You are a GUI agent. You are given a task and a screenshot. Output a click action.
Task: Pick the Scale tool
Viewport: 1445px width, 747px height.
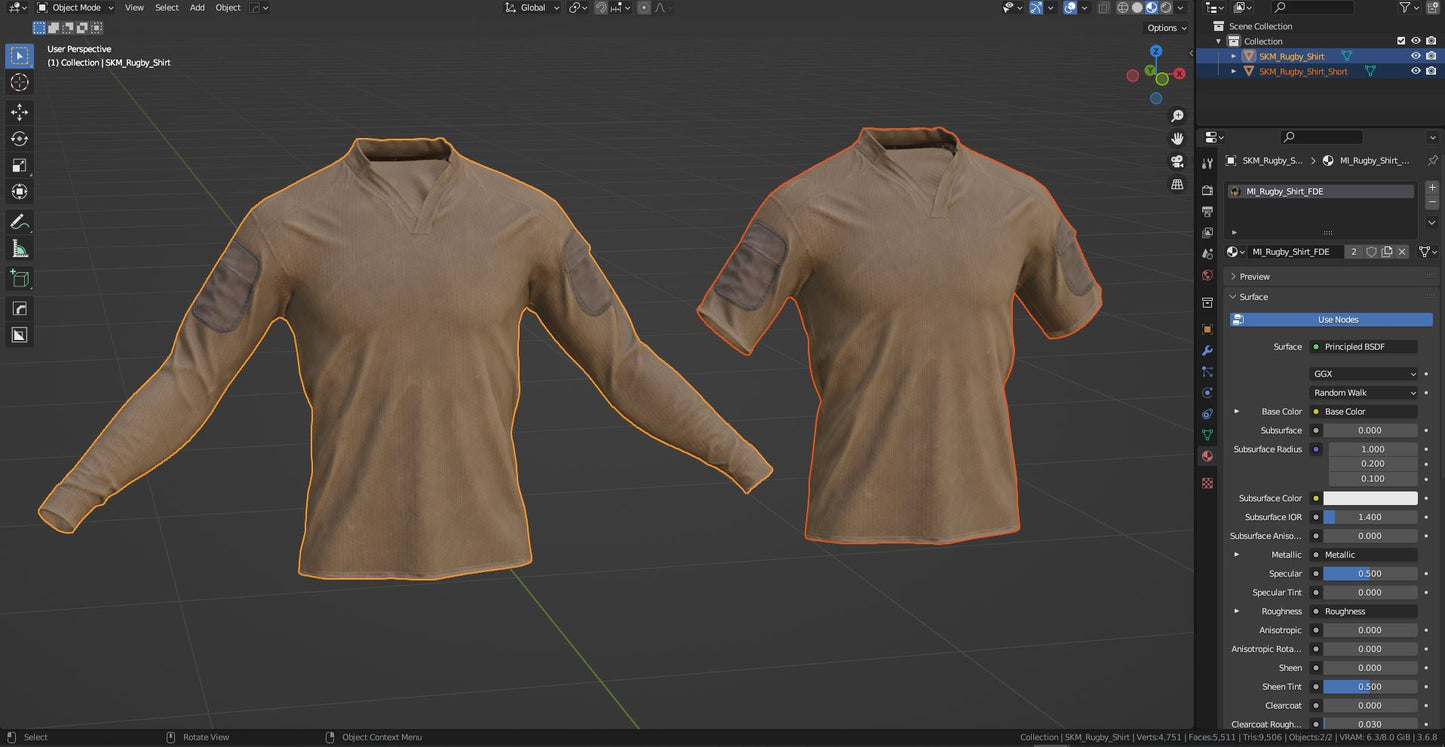[x=19, y=165]
